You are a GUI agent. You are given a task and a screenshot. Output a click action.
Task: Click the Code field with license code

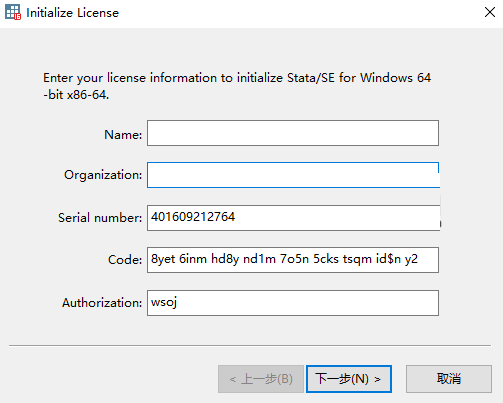coord(293,260)
